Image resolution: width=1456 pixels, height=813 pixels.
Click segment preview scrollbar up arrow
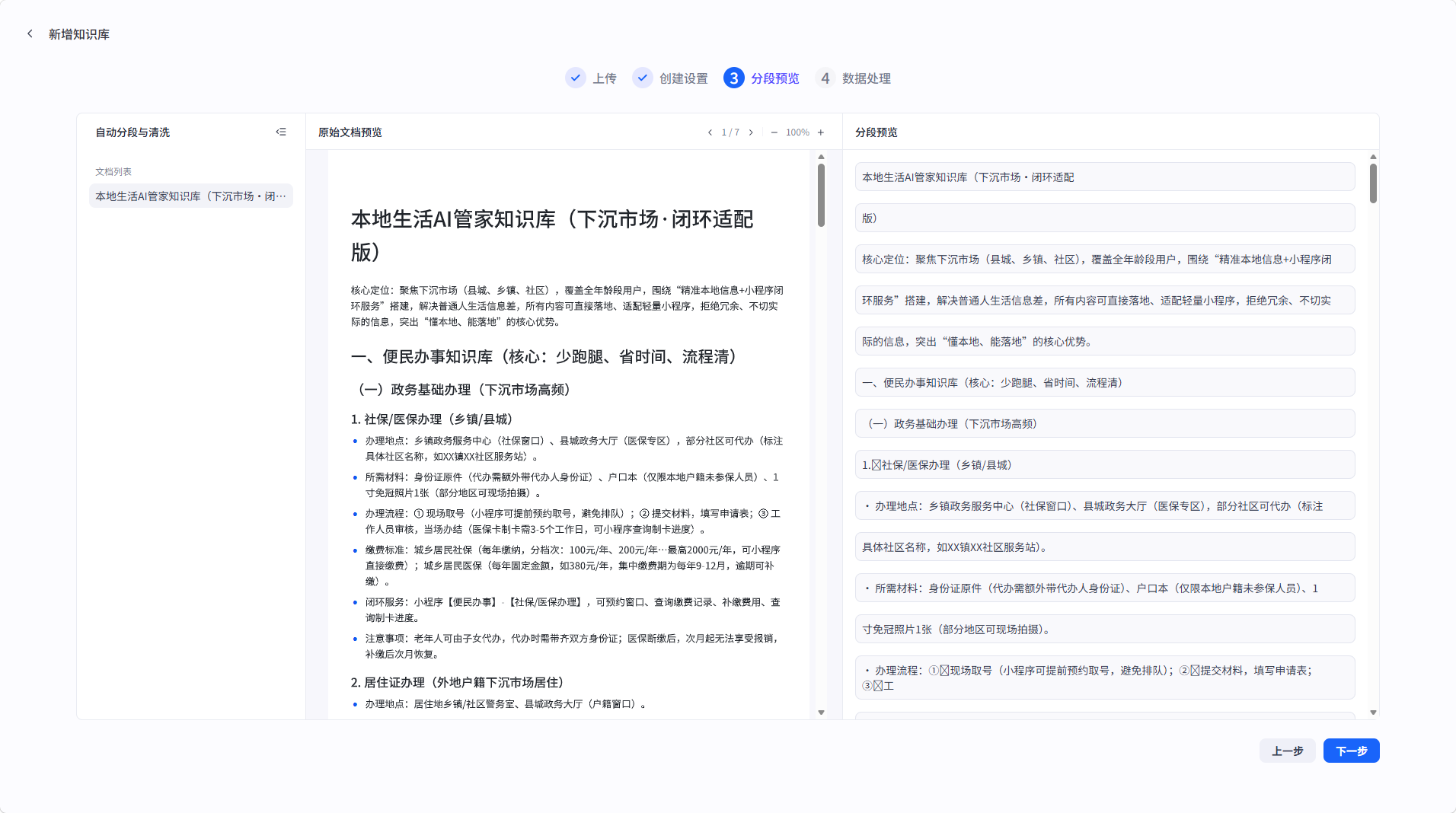[1373, 157]
